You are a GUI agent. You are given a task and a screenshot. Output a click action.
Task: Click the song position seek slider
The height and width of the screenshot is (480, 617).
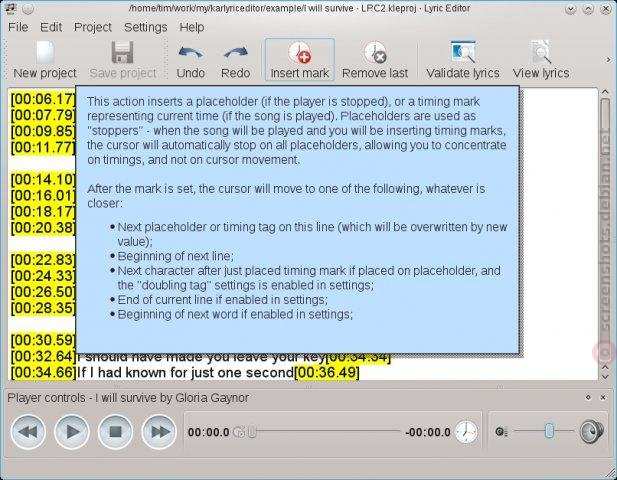click(x=325, y=432)
